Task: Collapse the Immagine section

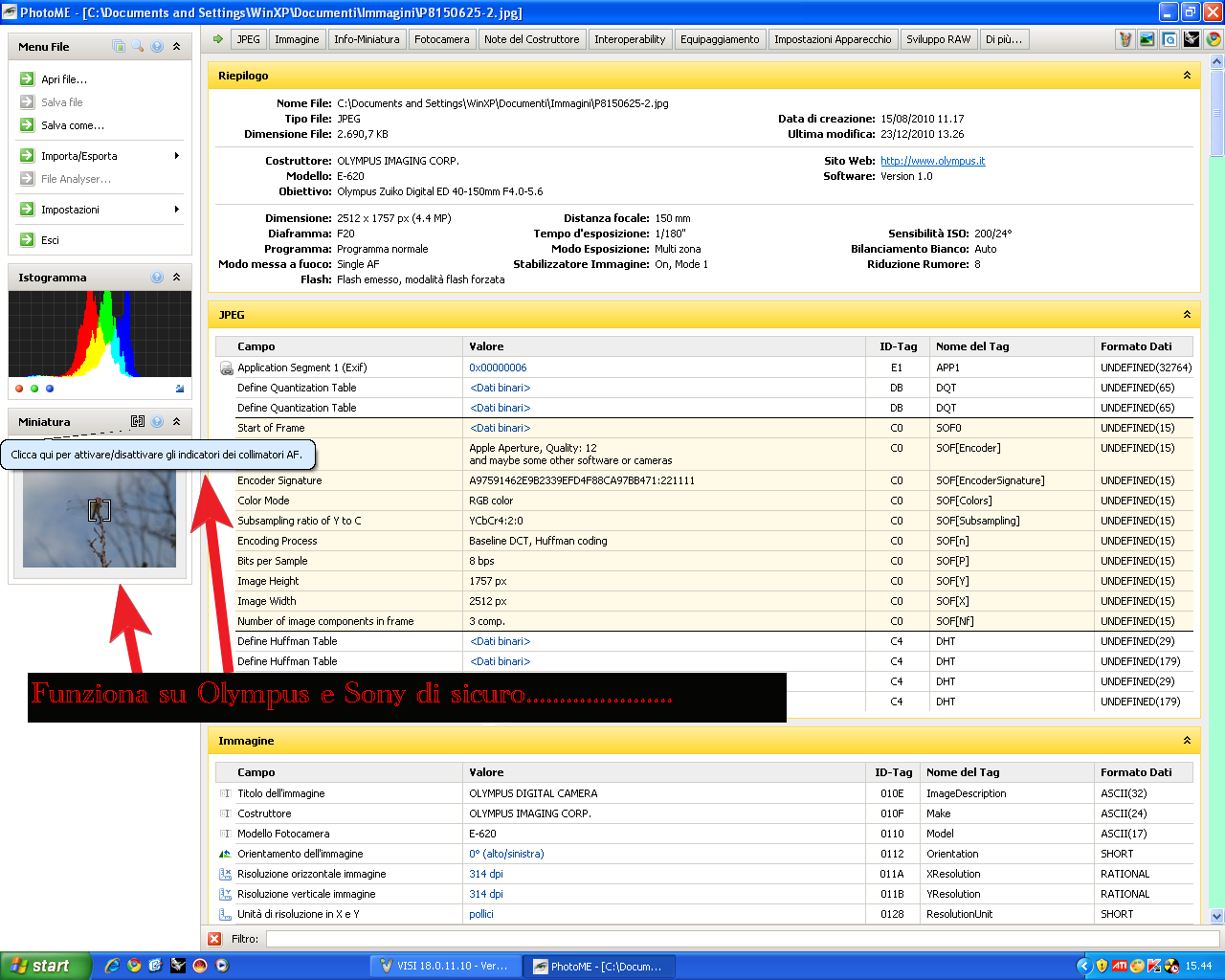Action: 1187,741
